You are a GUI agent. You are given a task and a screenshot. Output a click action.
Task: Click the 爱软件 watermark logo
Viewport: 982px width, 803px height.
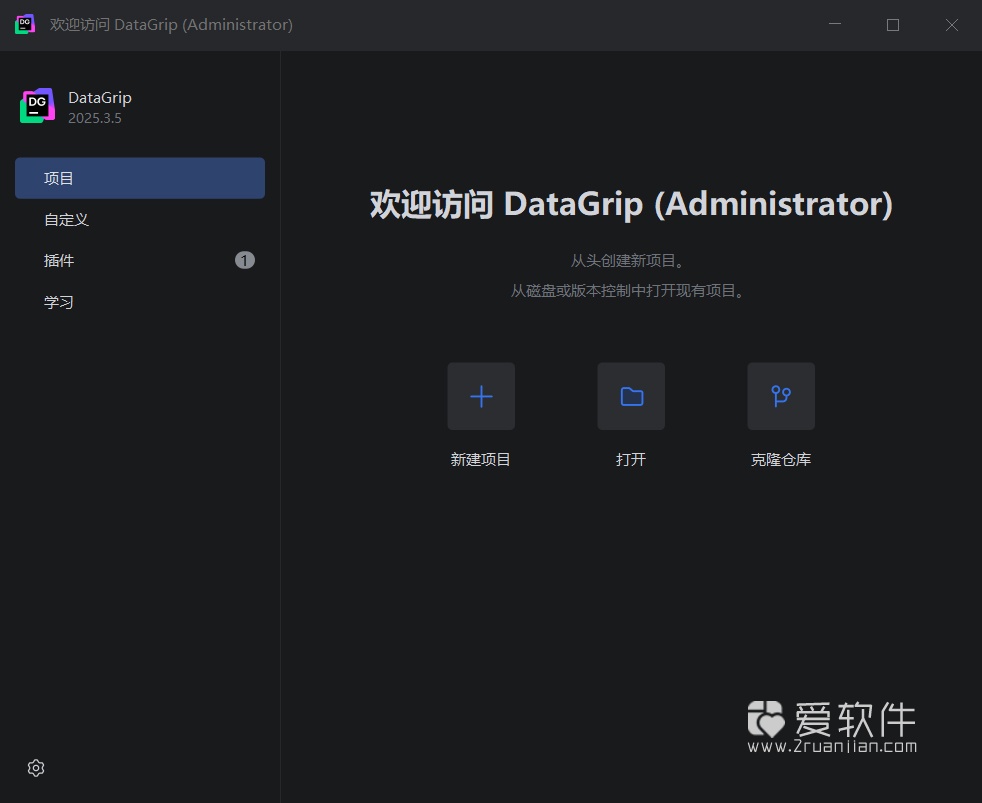tap(766, 717)
